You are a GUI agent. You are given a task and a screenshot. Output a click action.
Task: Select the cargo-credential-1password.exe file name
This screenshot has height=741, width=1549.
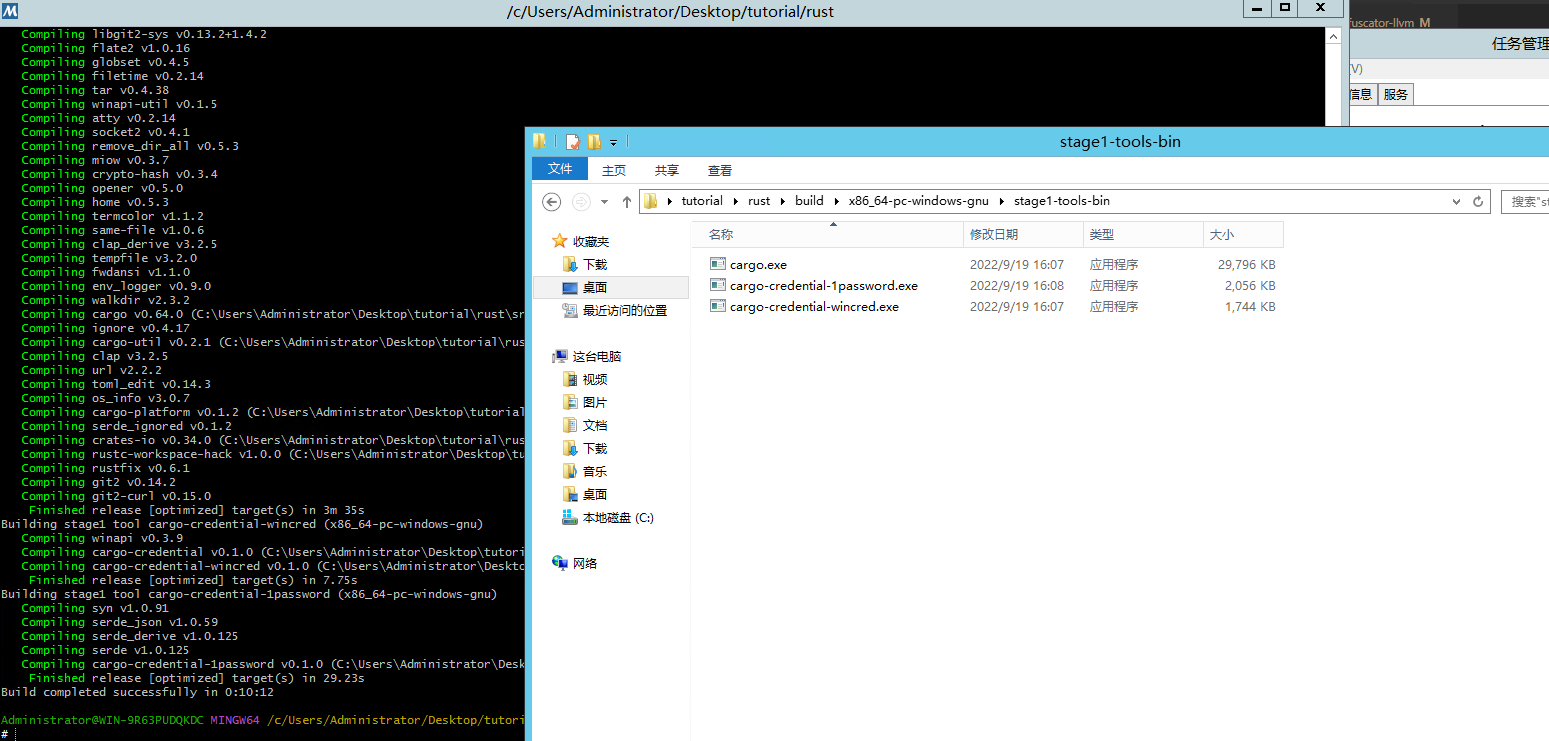pos(824,286)
